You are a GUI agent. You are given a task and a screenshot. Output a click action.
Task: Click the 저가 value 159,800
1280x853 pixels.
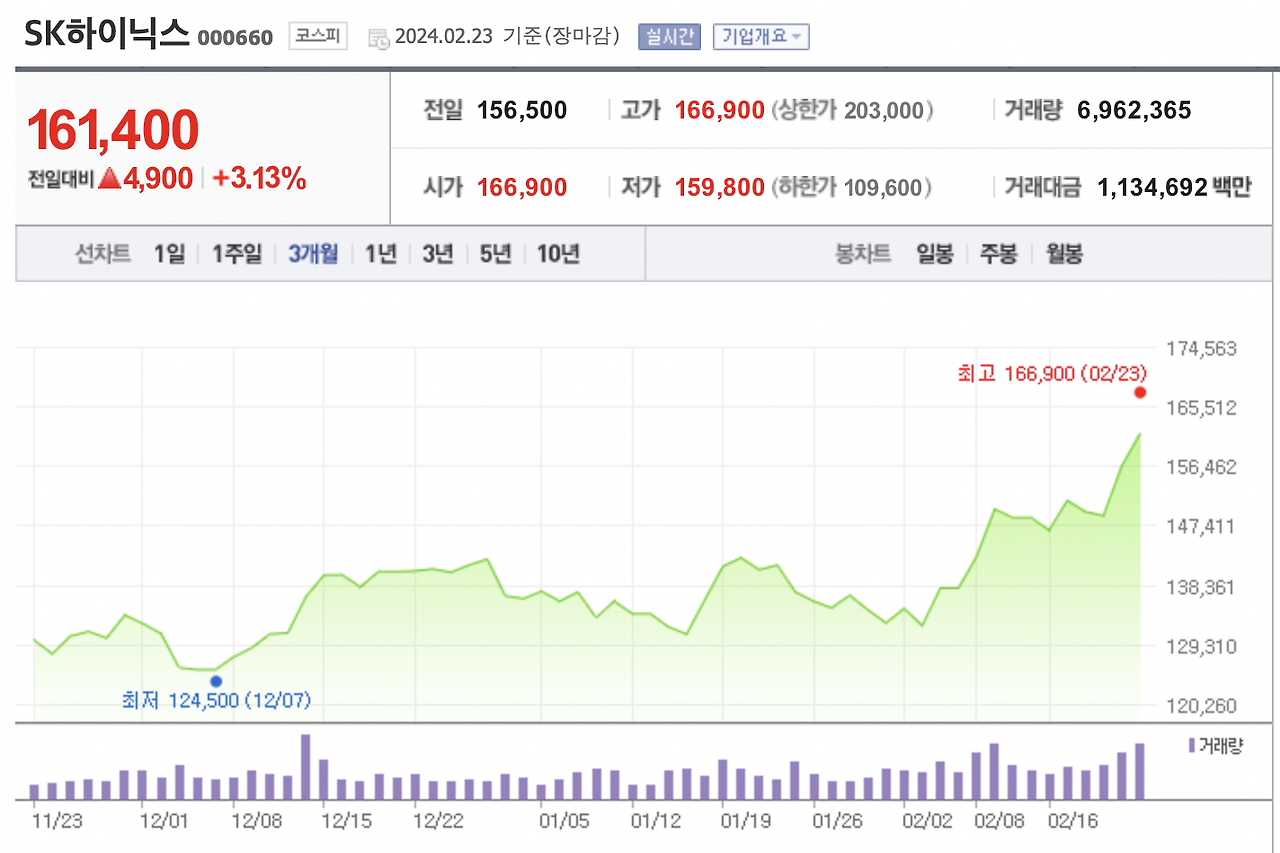click(x=720, y=187)
